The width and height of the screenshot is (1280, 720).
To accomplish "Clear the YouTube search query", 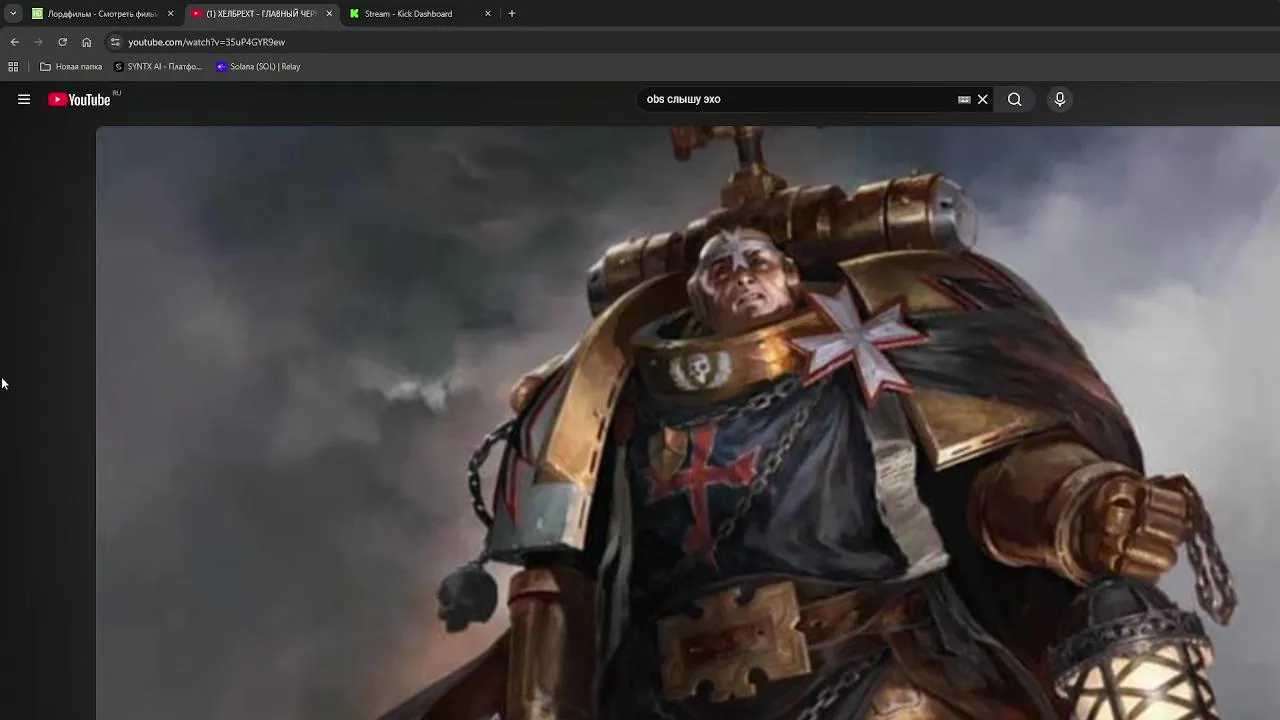I will coord(983,99).
